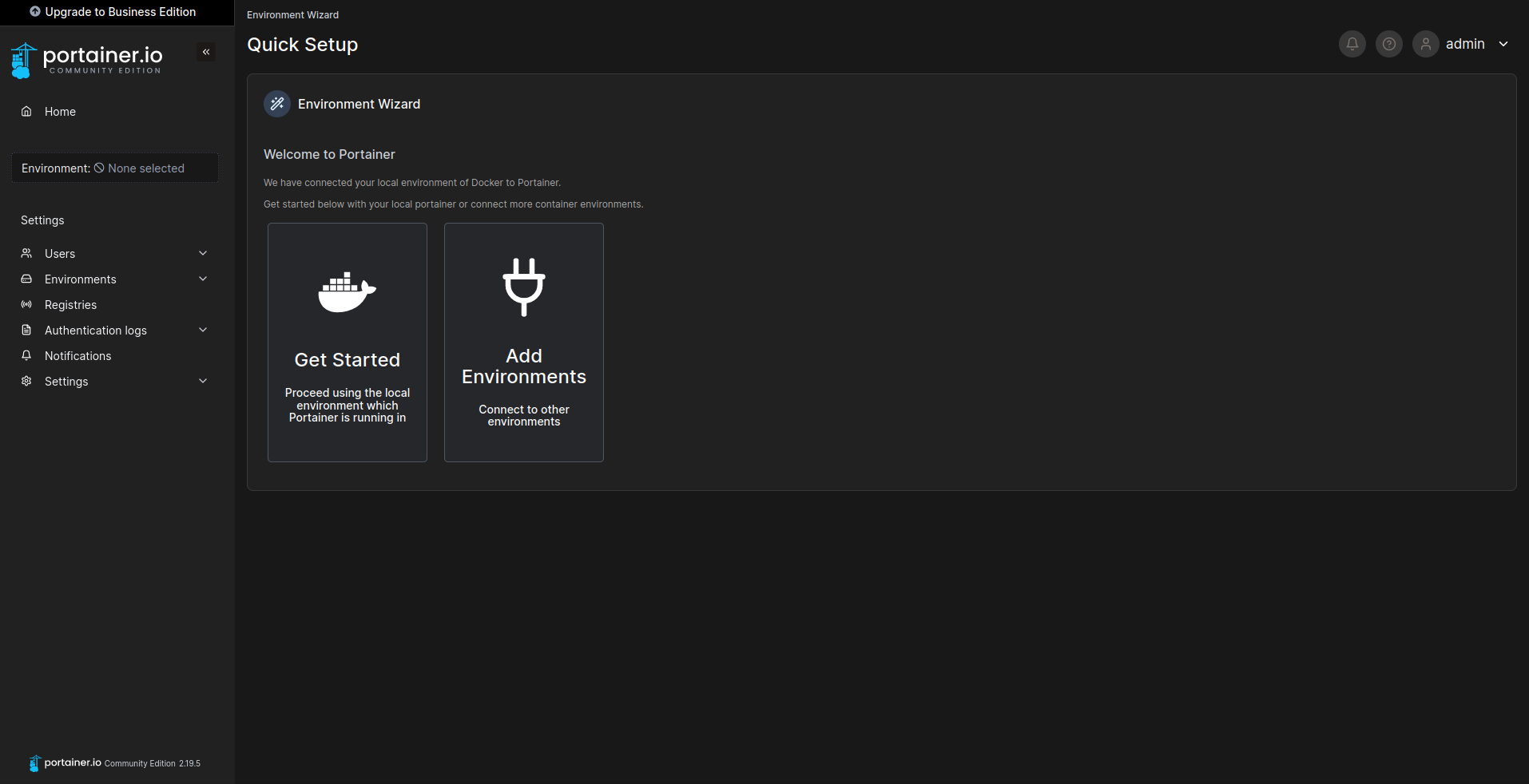Expand the Users menu chevron
The image size is (1529, 784).
[x=203, y=254]
